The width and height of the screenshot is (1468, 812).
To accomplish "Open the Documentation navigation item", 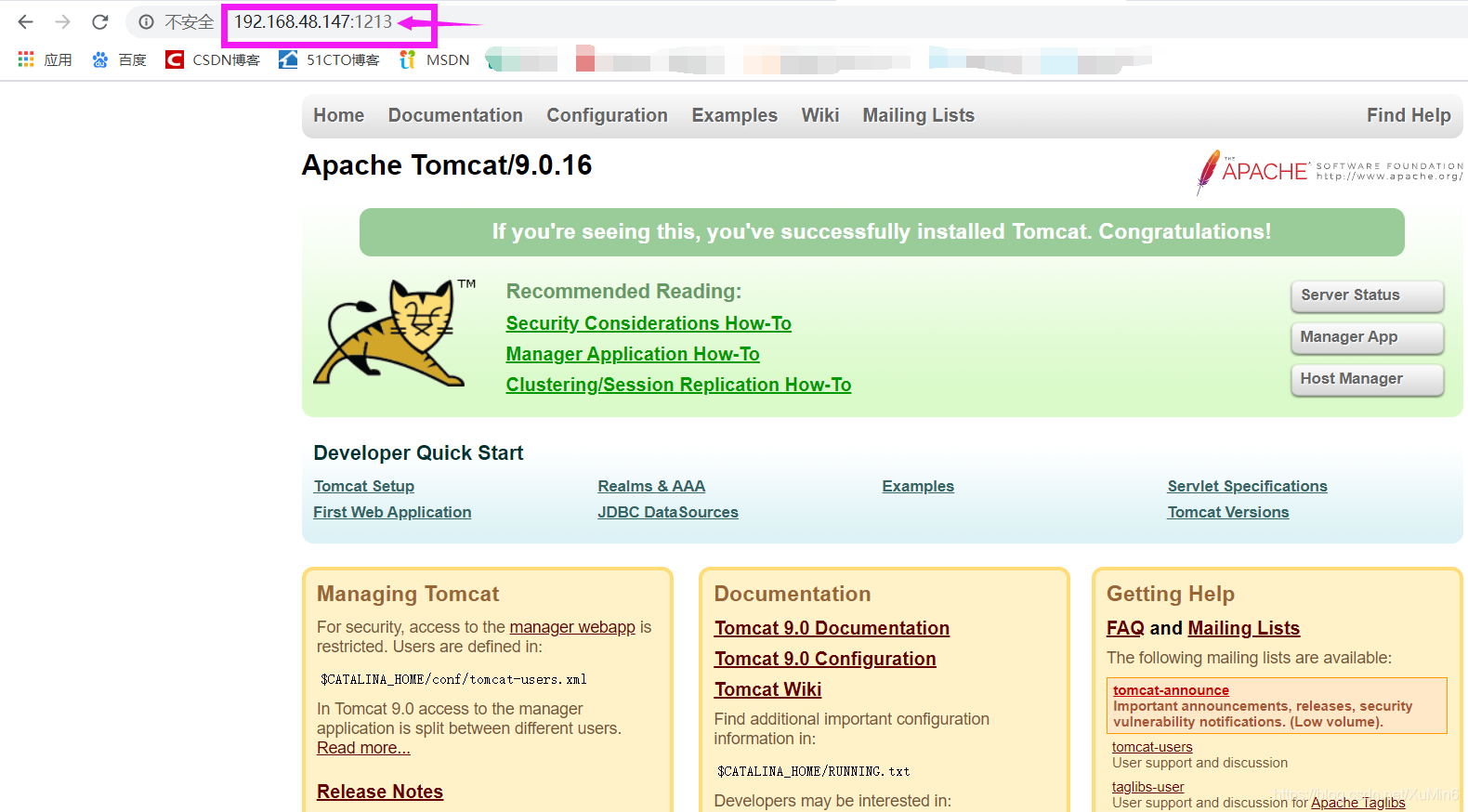I will coord(455,115).
